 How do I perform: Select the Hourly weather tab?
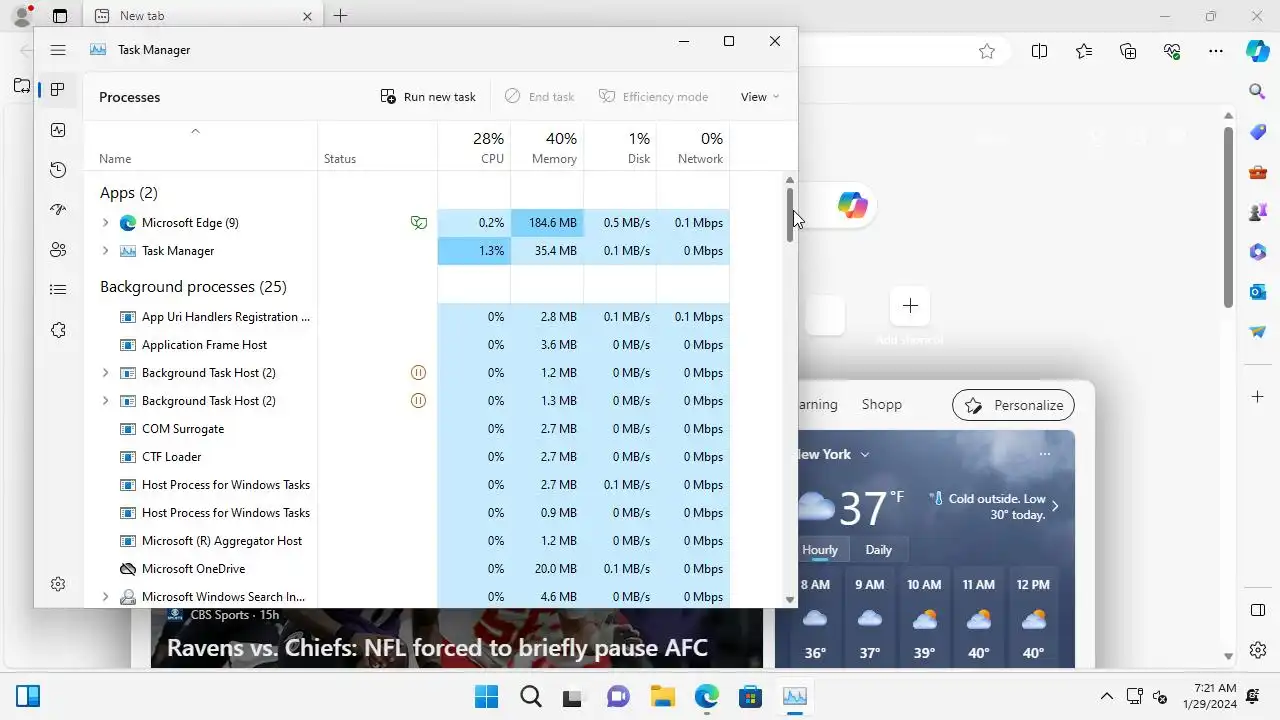pos(820,550)
